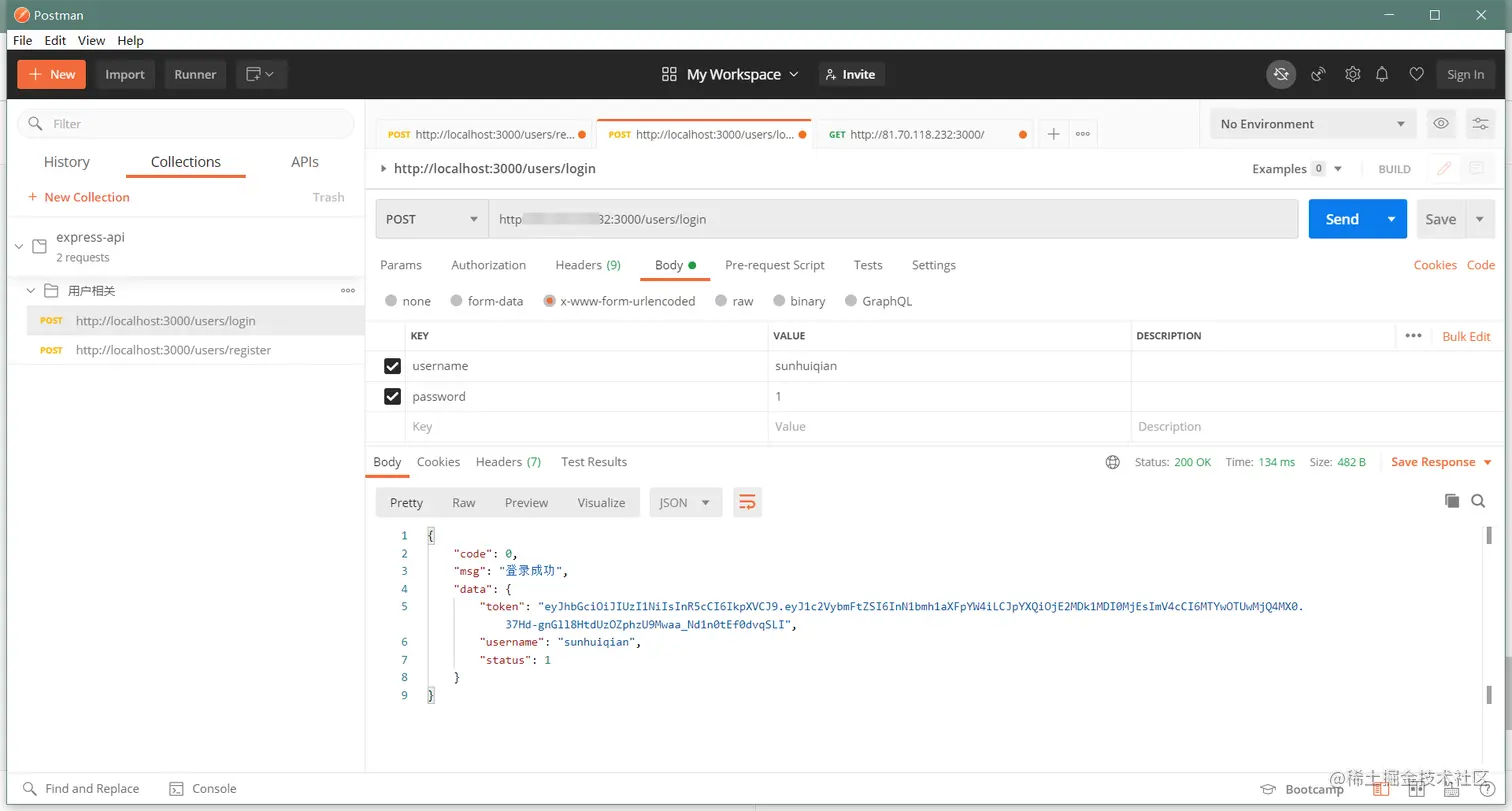Open the comments icon beside BUILD
1512x811 pixels.
(x=1476, y=169)
